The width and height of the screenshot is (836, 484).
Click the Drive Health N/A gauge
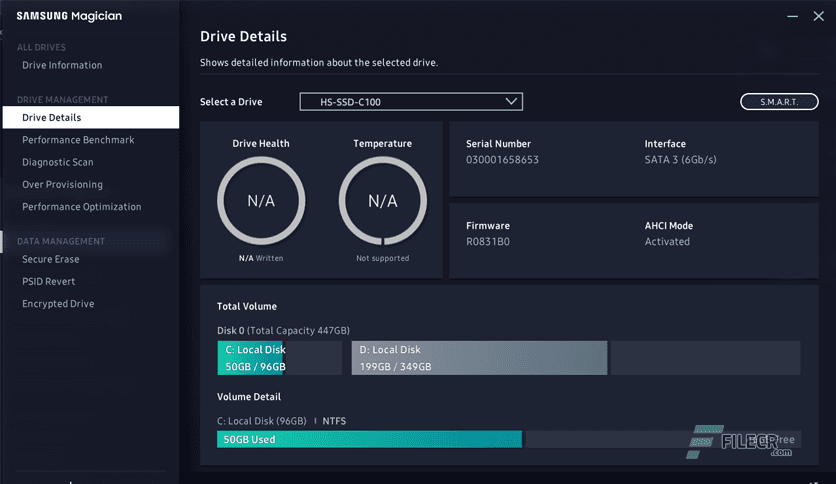click(261, 201)
